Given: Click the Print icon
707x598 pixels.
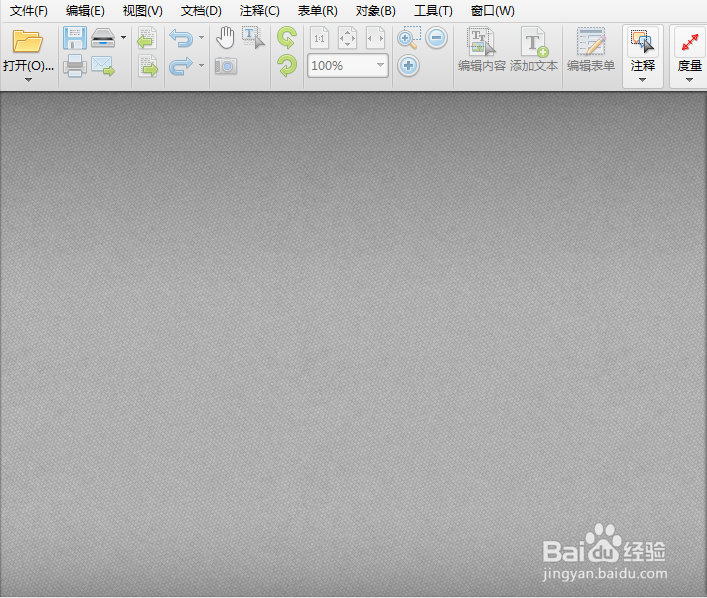Looking at the screenshot, I should (75, 66).
